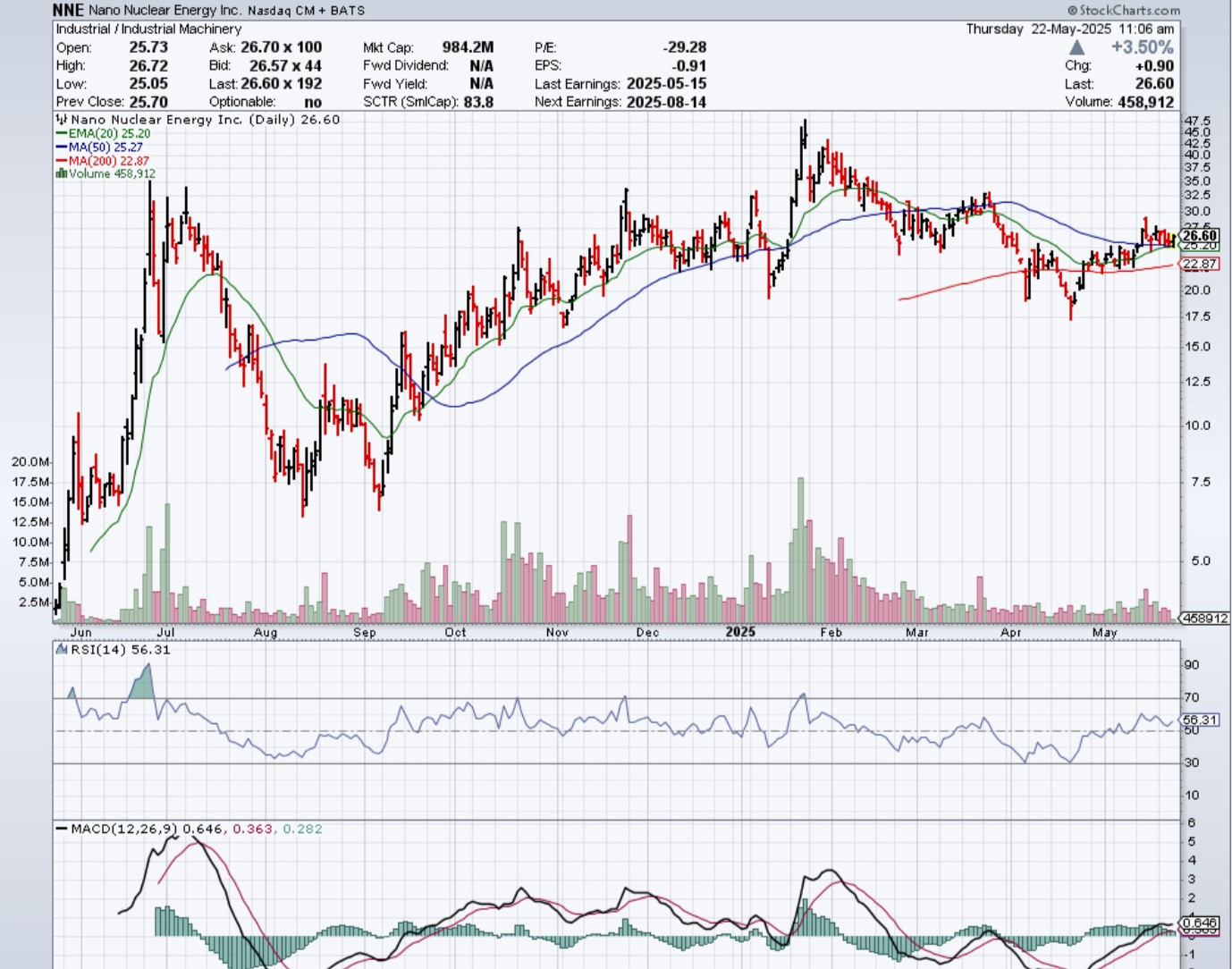
Task: Click the NNE ticker symbol heading
Action: [68, 10]
